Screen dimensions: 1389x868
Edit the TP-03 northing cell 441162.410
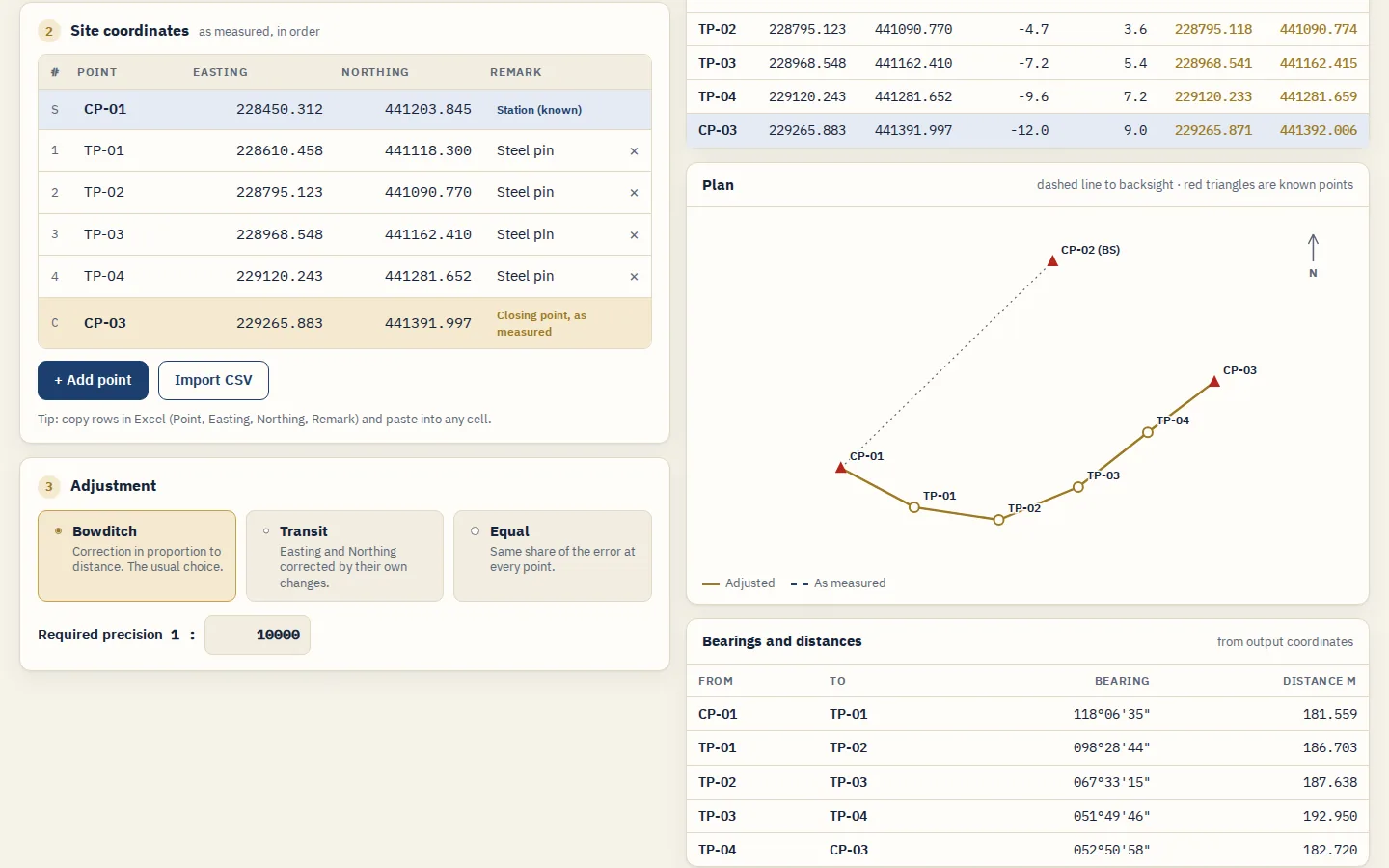428,234
